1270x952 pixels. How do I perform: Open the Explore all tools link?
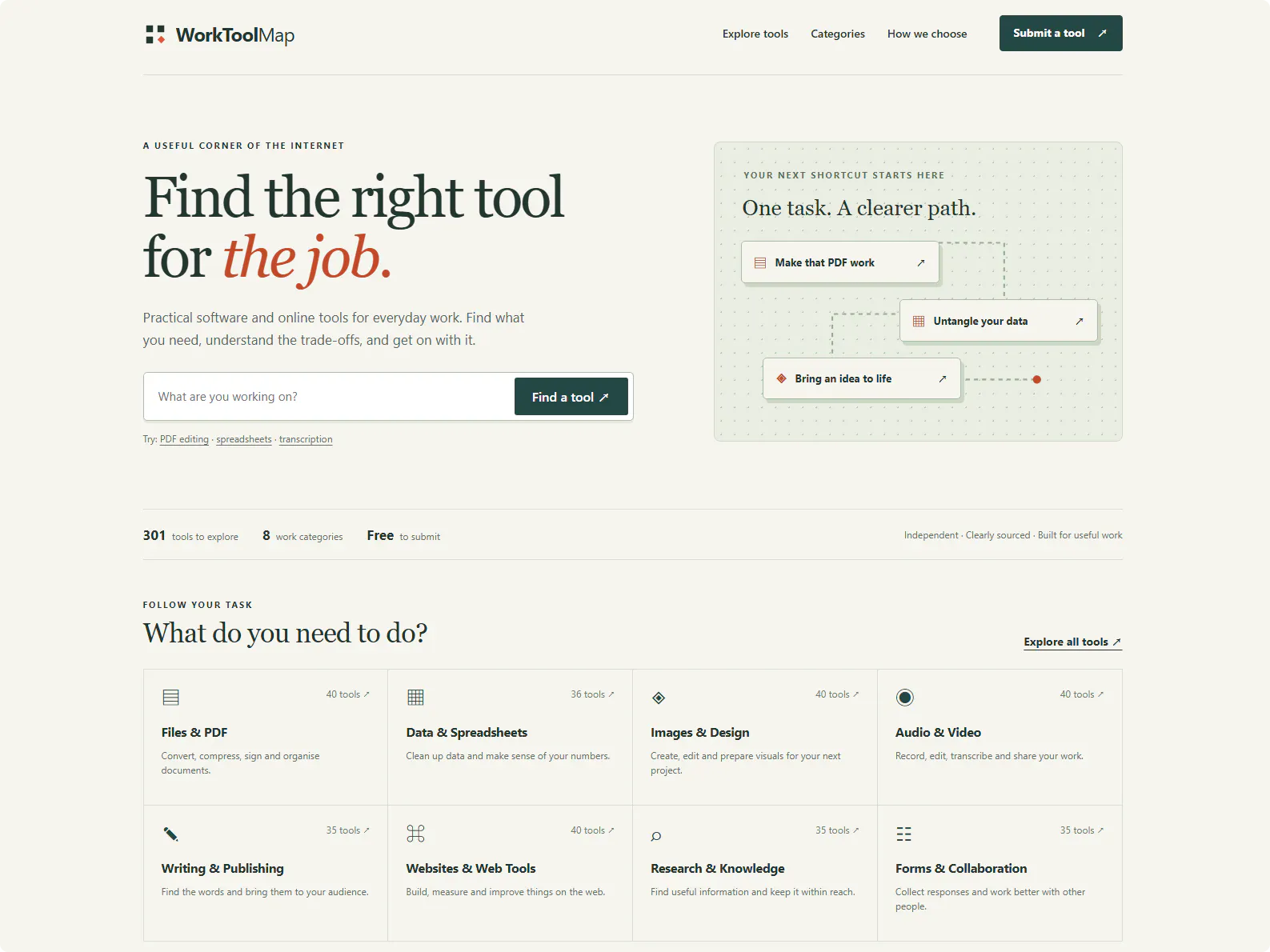click(x=1072, y=642)
